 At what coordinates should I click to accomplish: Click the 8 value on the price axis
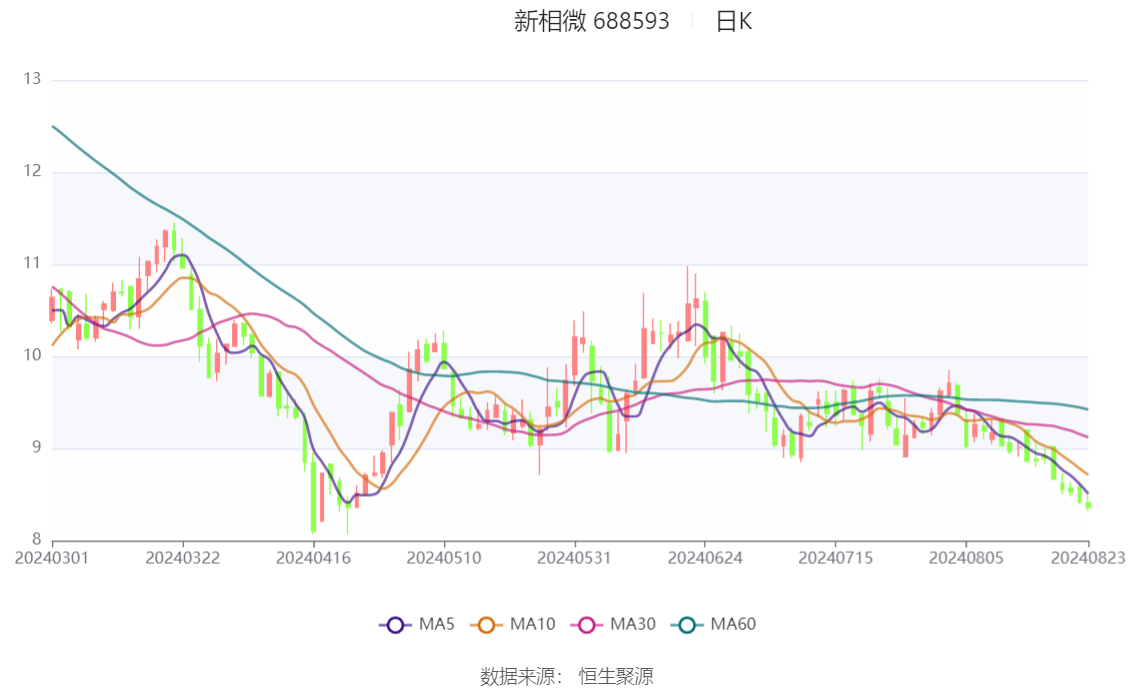point(37,539)
